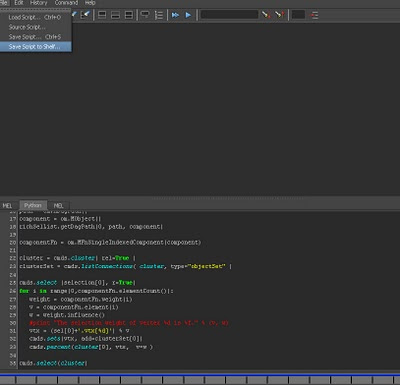Show both history and input panes
The width and height of the screenshot is (400, 385).
point(129,15)
